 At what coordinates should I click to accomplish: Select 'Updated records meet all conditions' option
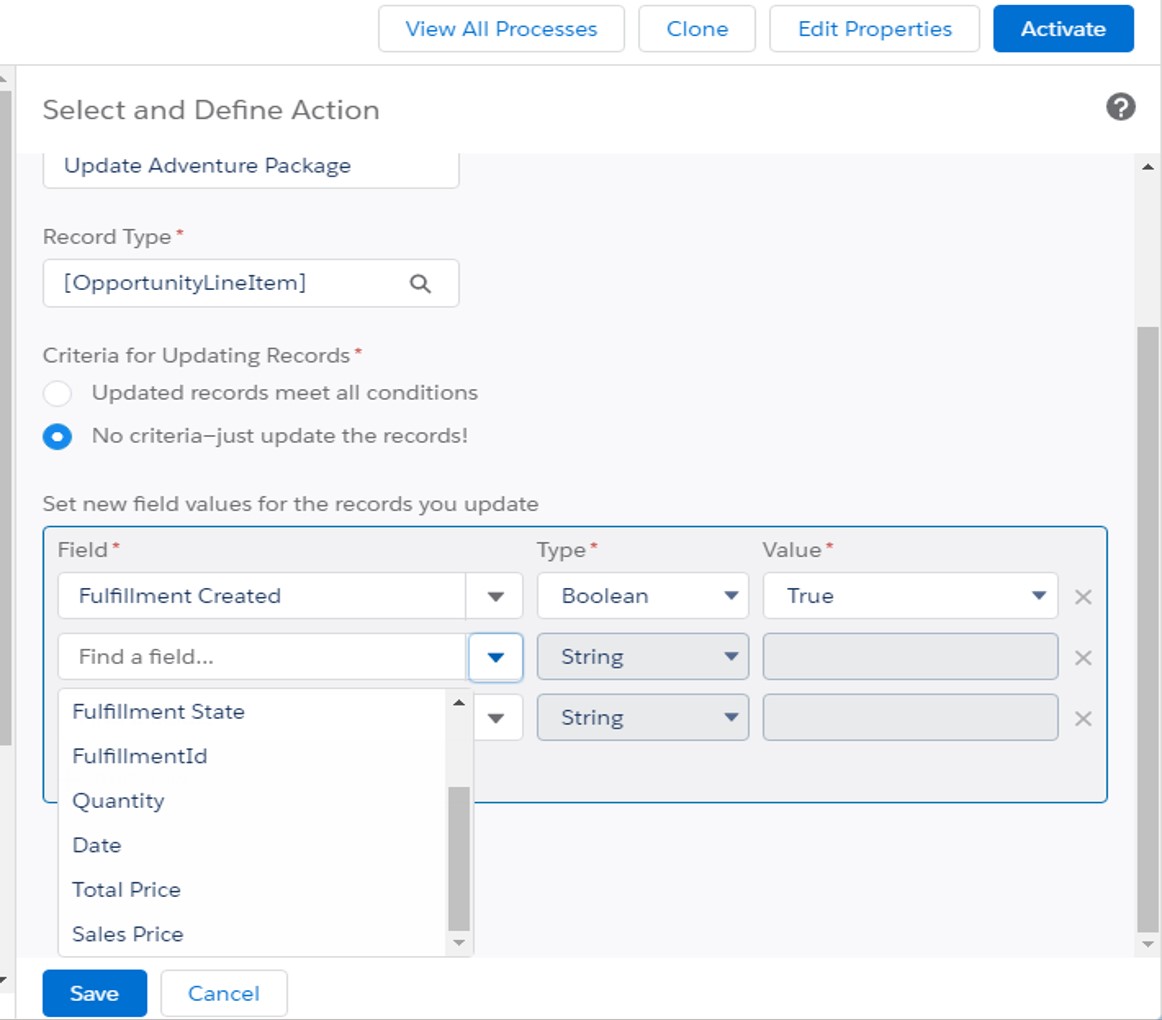(x=58, y=393)
